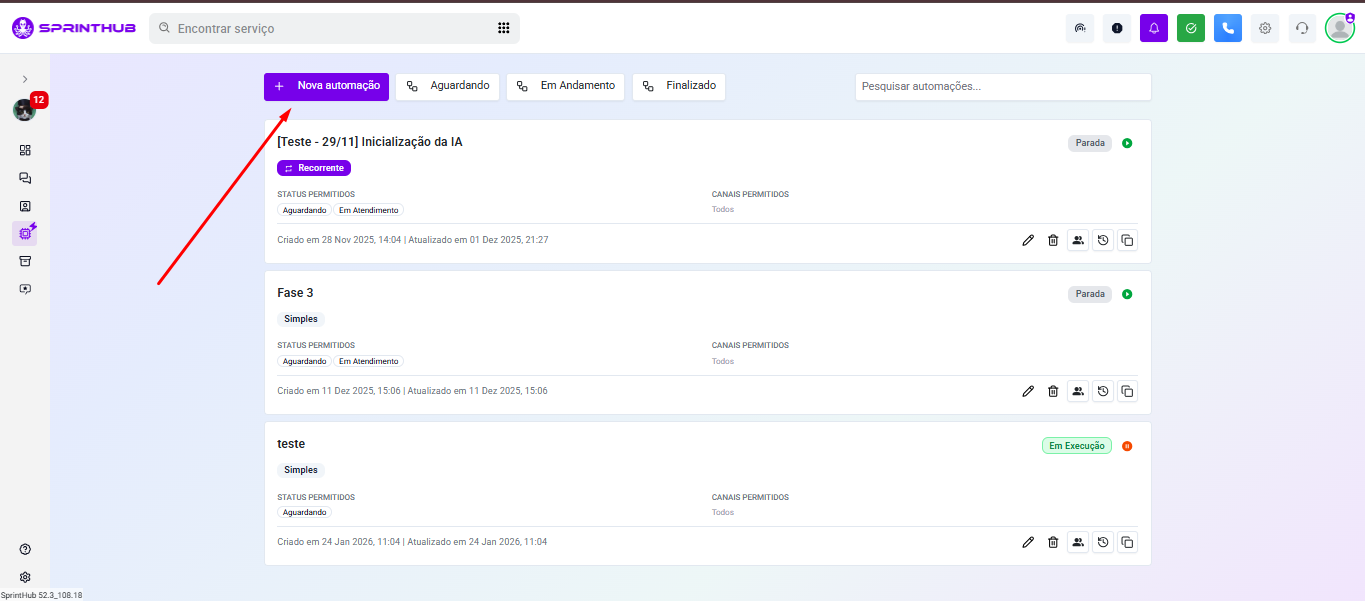The image size is (1365, 601).
Task: Click the green checkmark tasks icon
Action: (1191, 29)
